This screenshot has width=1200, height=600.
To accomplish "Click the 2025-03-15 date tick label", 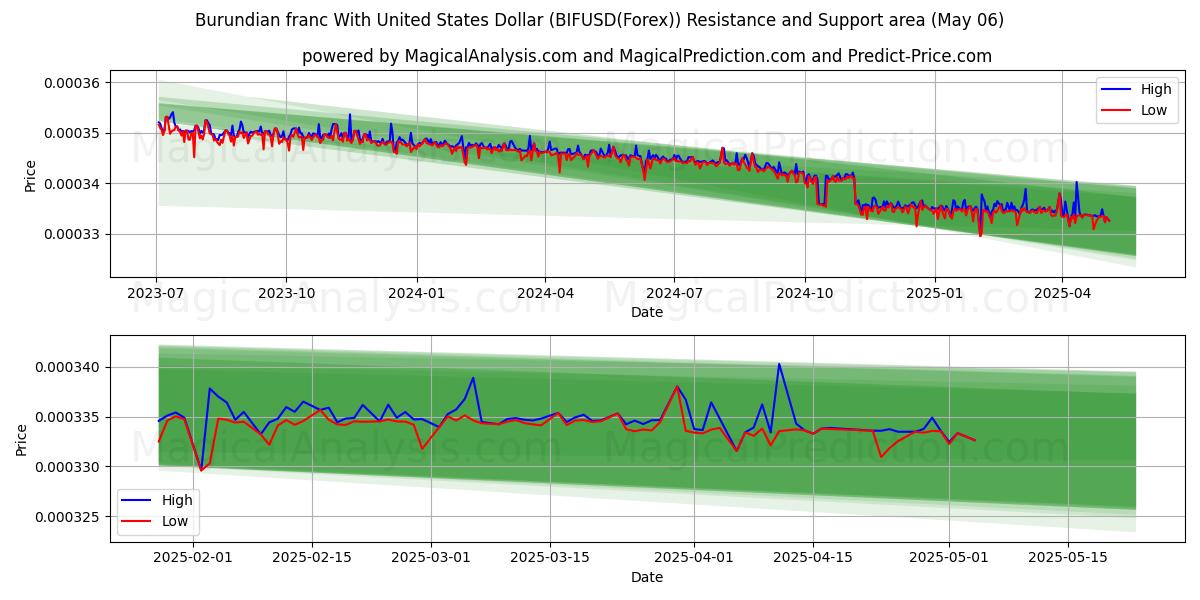I will coord(550,559).
